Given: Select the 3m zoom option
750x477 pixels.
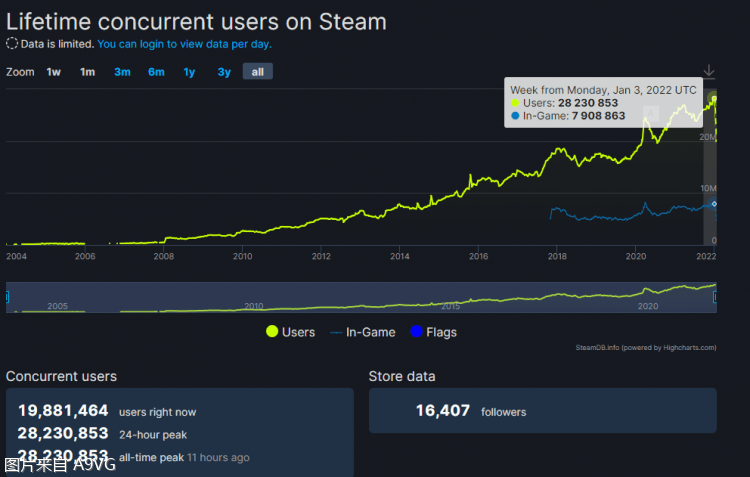Looking at the screenshot, I should coord(122,72).
